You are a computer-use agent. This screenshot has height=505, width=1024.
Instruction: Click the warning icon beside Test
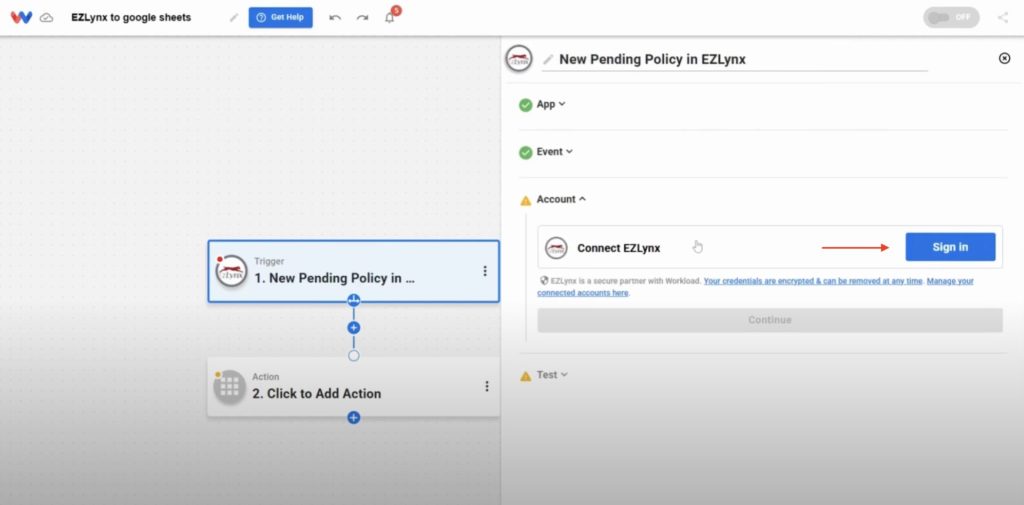526,376
